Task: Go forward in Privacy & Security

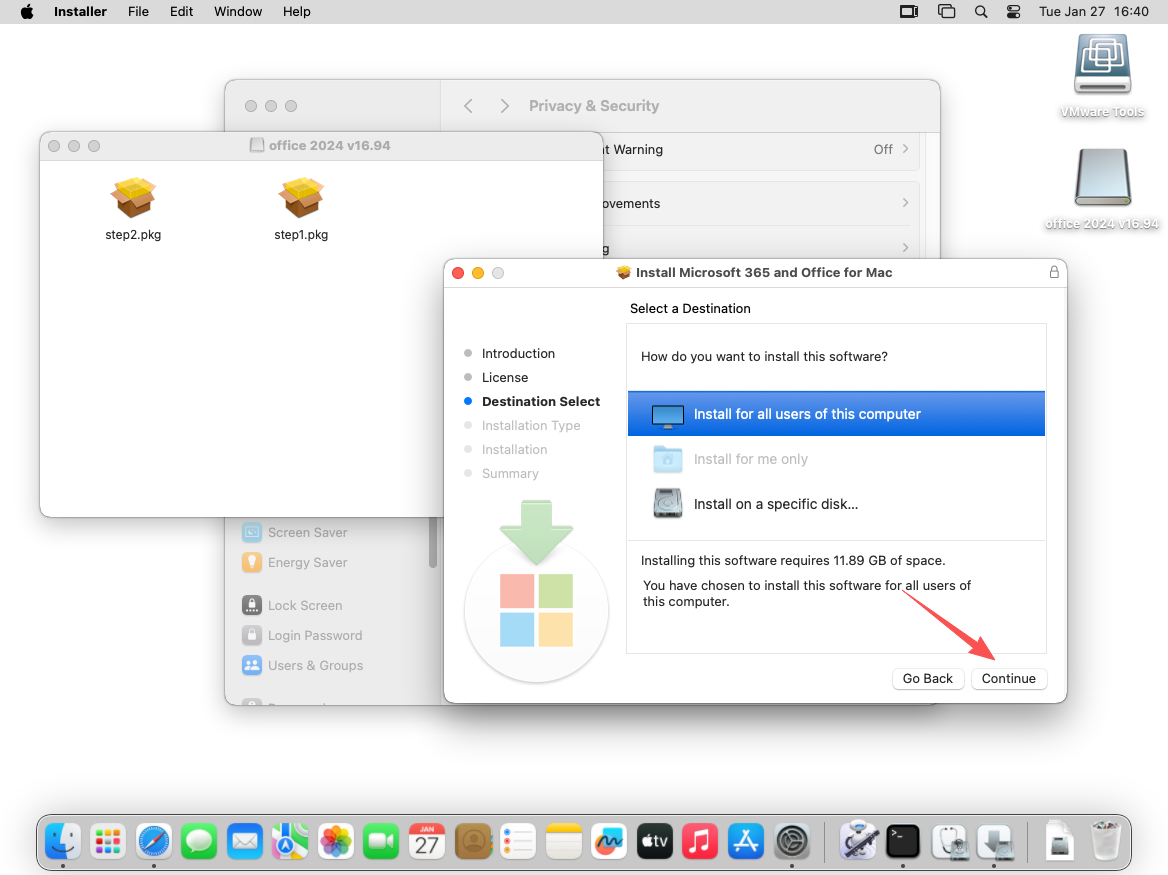Action: [x=505, y=106]
